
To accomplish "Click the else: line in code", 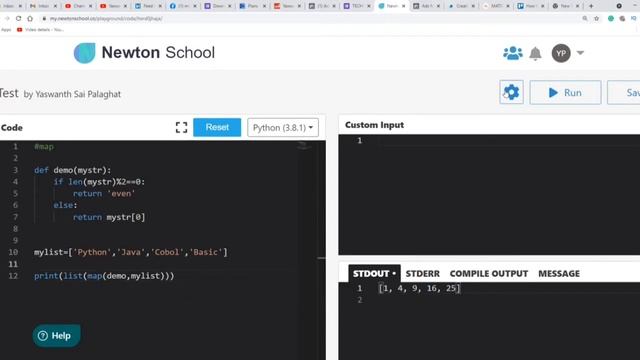I will (x=65, y=205).
